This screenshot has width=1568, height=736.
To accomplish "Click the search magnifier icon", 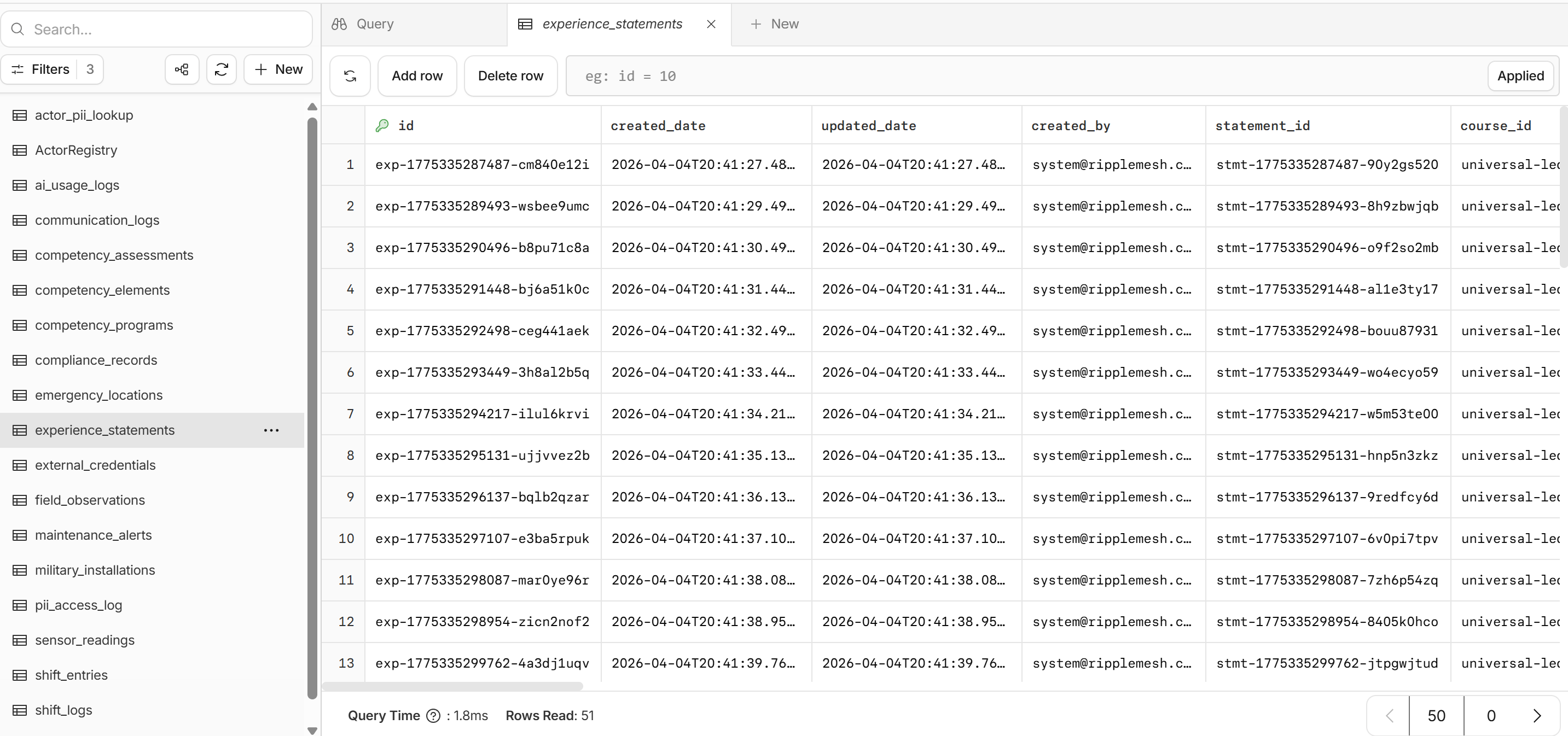I will pos(18,29).
